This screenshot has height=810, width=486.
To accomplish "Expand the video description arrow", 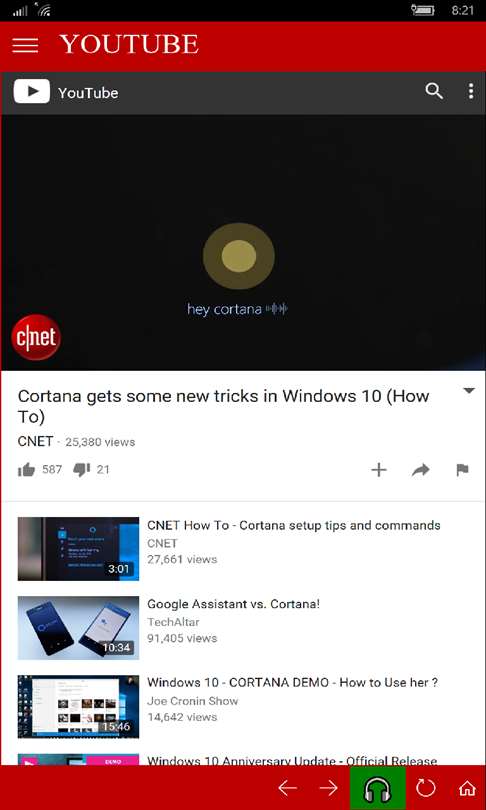I will tap(469, 391).
